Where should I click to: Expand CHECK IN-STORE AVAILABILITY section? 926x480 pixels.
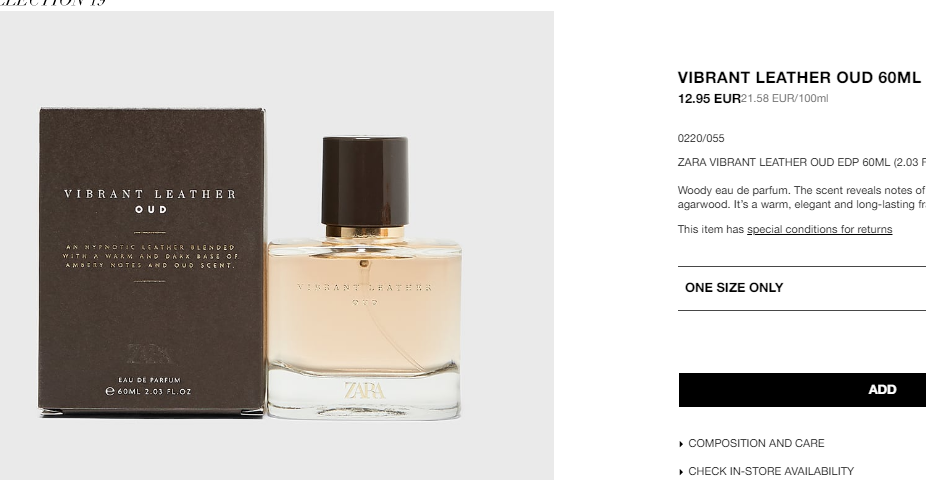(771, 471)
